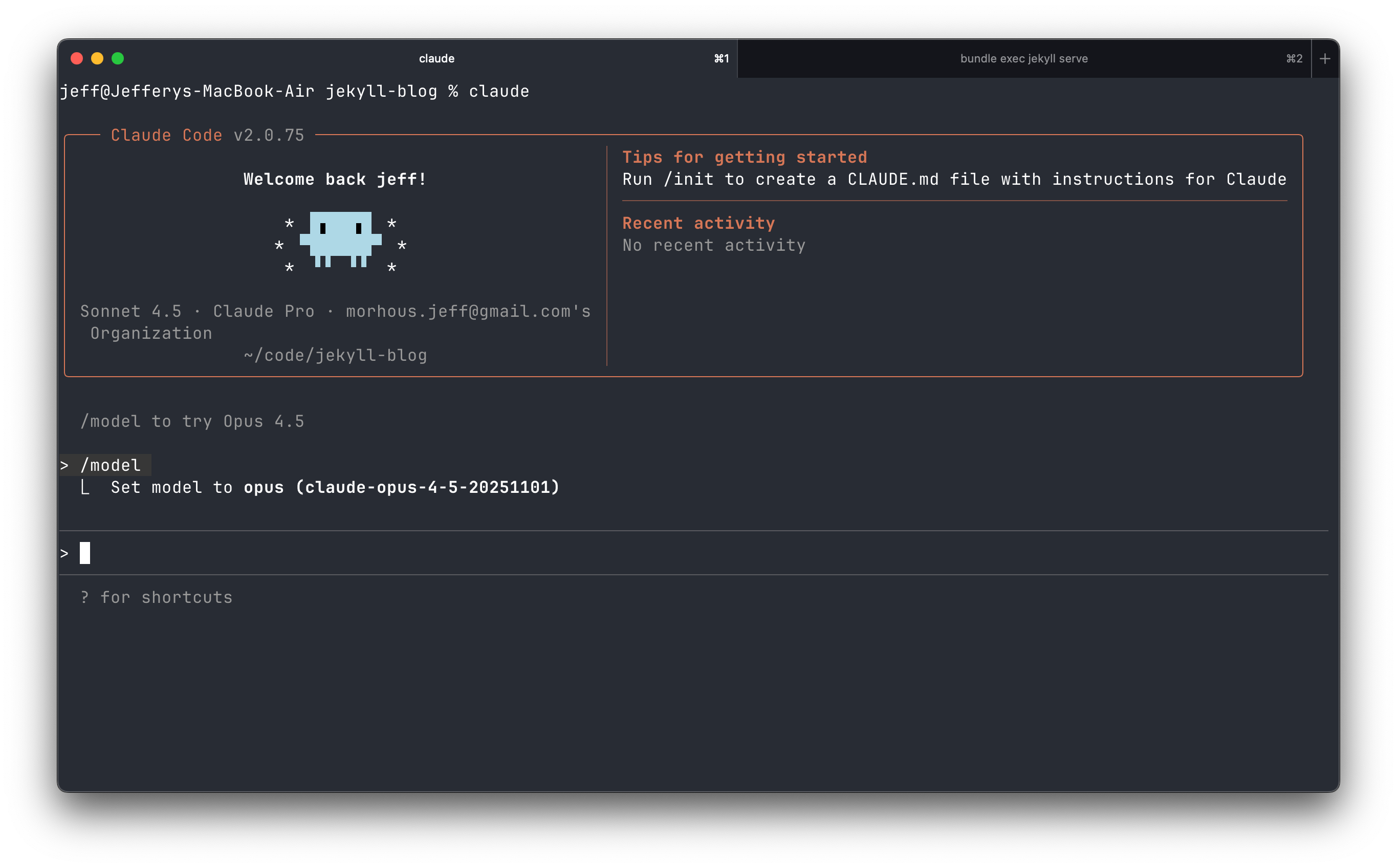The image size is (1397, 868).
Task: Click the ~/code/jekyll-blog path text
Action: pyautogui.click(x=335, y=355)
